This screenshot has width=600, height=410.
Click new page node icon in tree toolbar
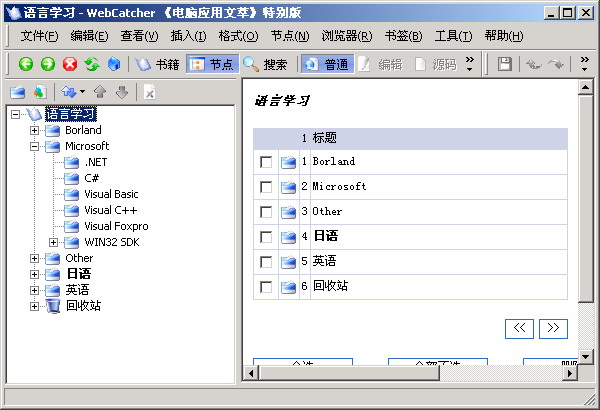(x=40, y=92)
